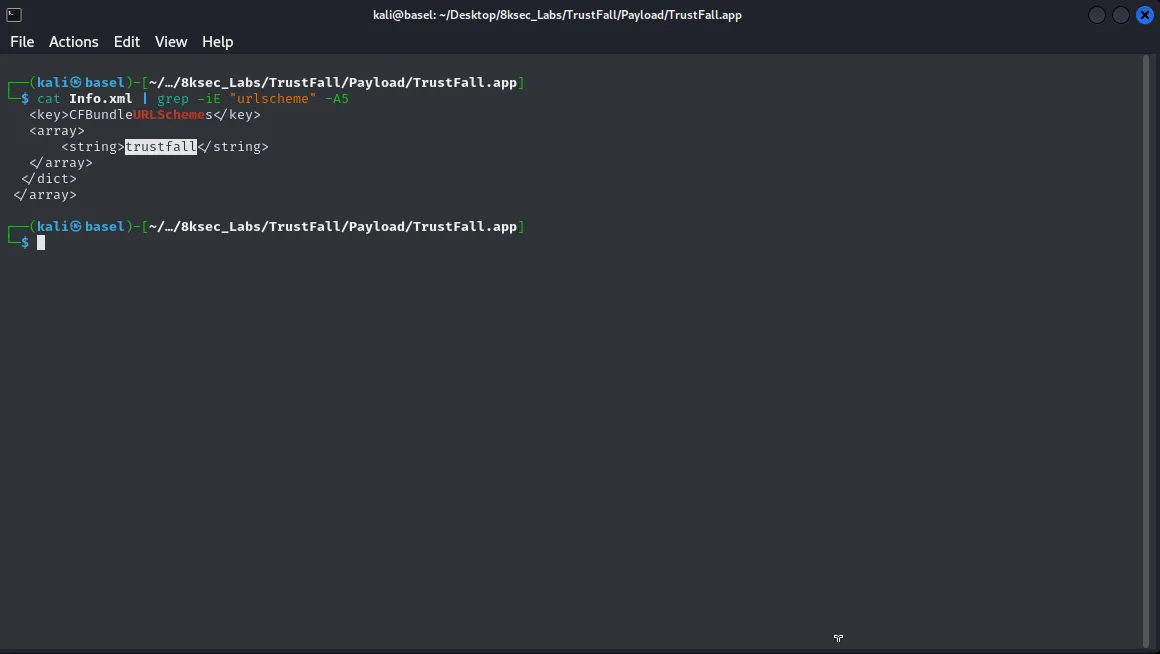Click the grep -iE command portion
This screenshot has width=1160, height=654.
point(189,98)
